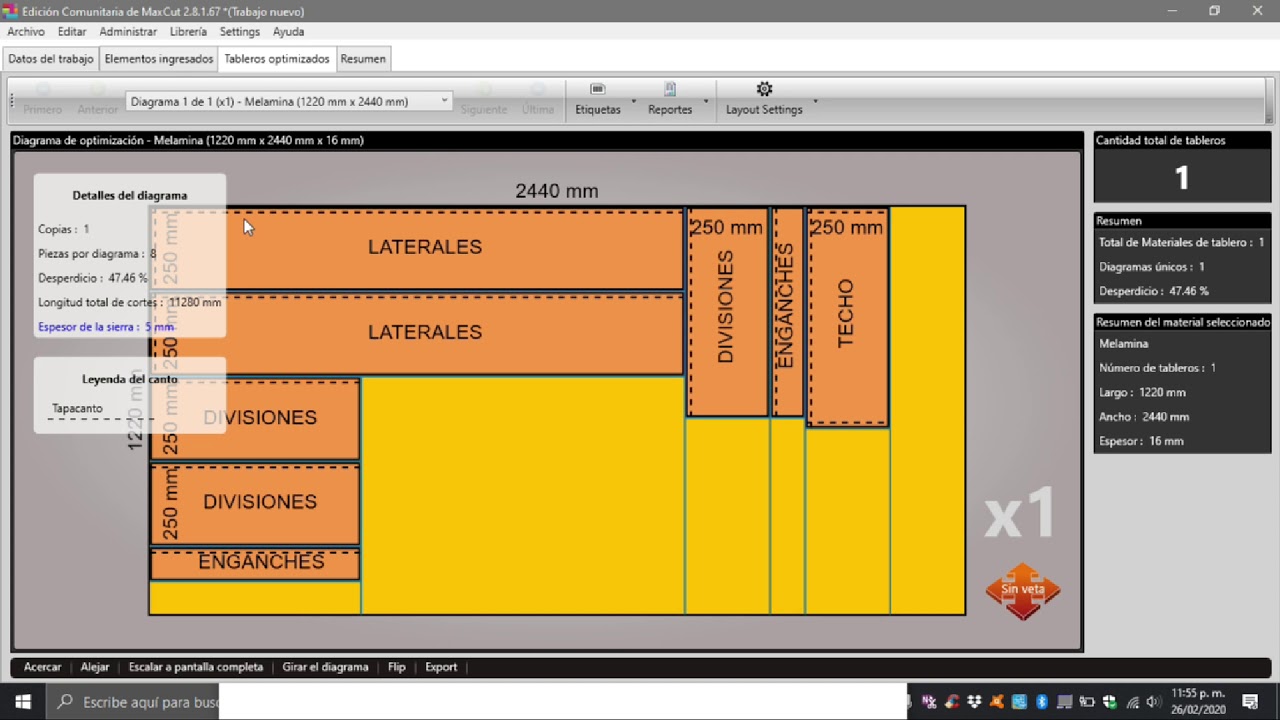Screen dimensions: 1280x720
Task: Click Espesor de la sierra link
Action: click(105, 327)
